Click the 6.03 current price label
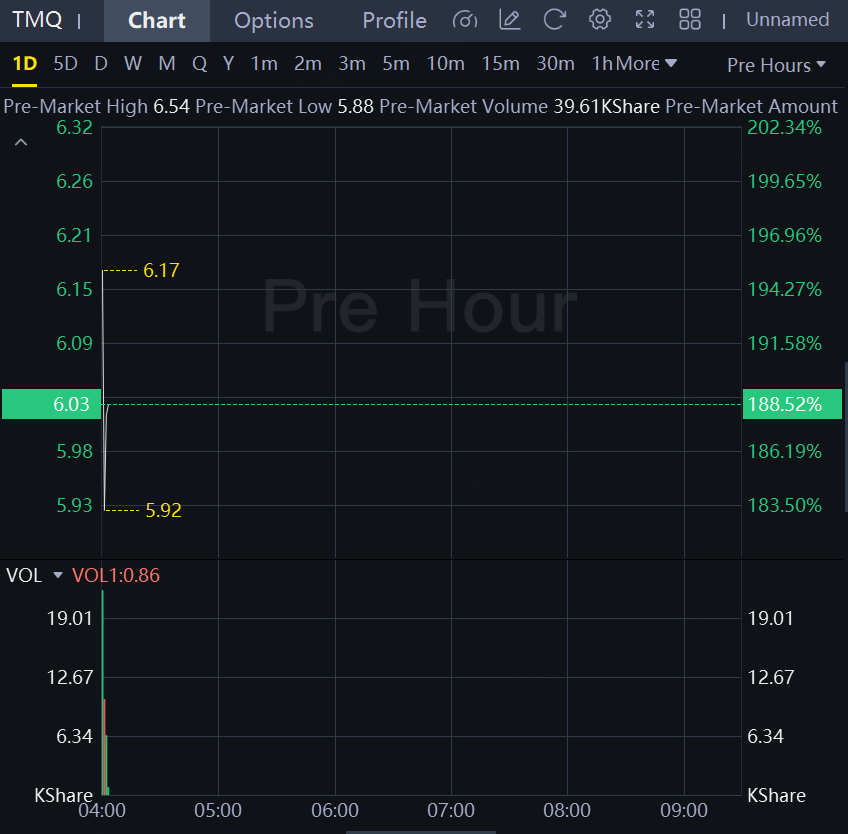 pos(51,404)
